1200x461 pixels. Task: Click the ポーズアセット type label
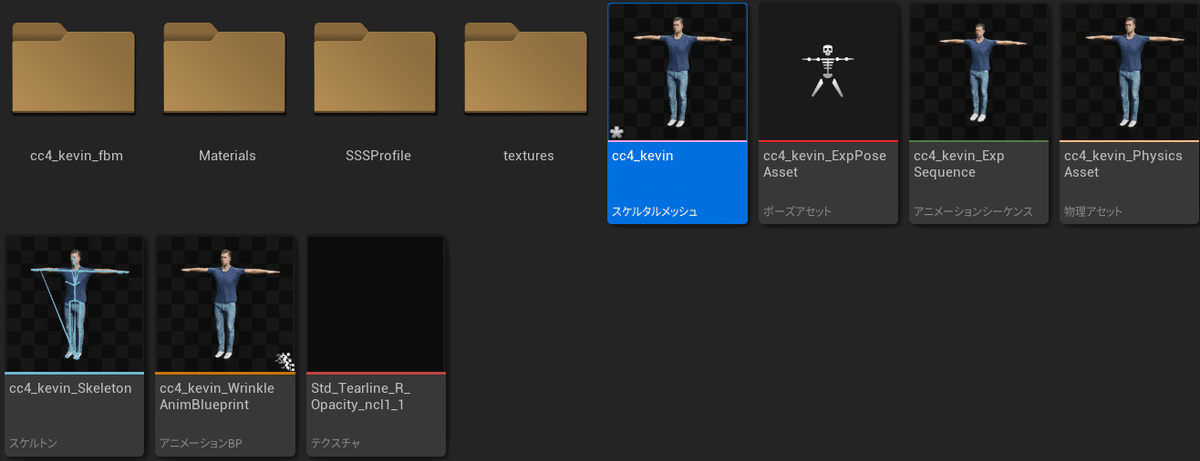[x=797, y=212]
